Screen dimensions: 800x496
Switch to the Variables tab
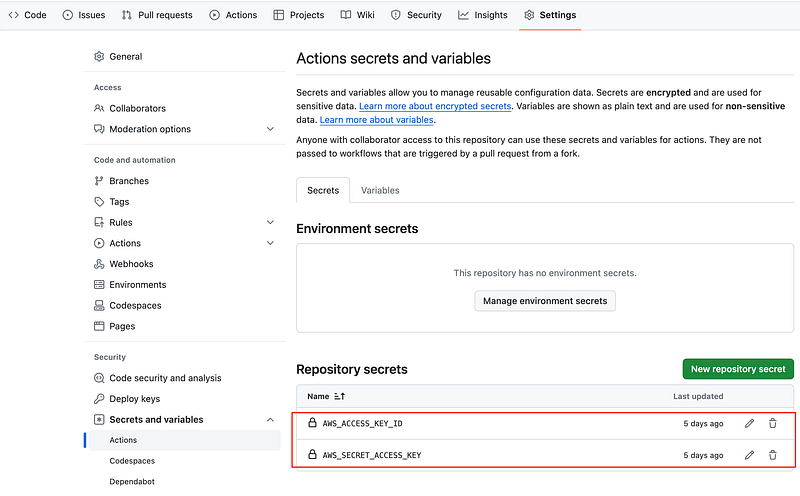[380, 190]
